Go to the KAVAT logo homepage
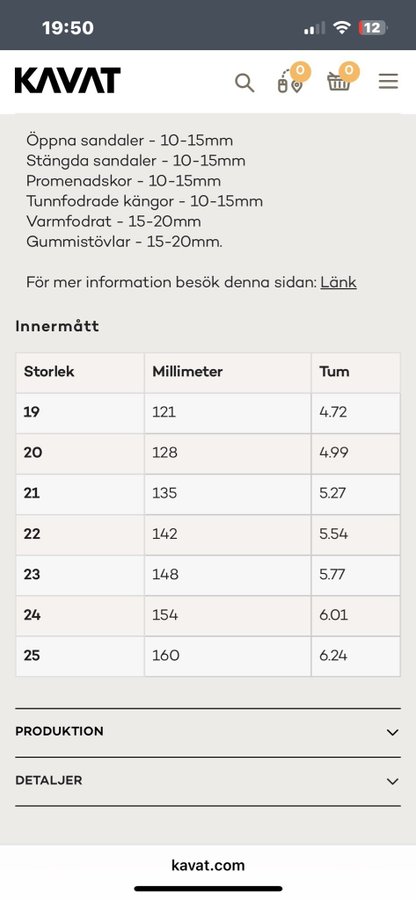Viewport: 416px width, 900px height. [x=68, y=80]
